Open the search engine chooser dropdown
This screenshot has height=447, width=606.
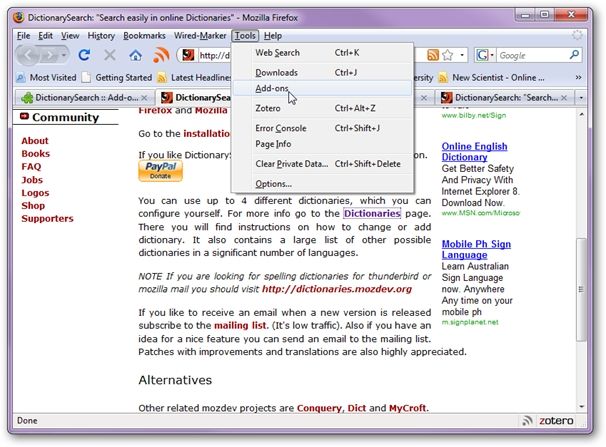[492, 55]
